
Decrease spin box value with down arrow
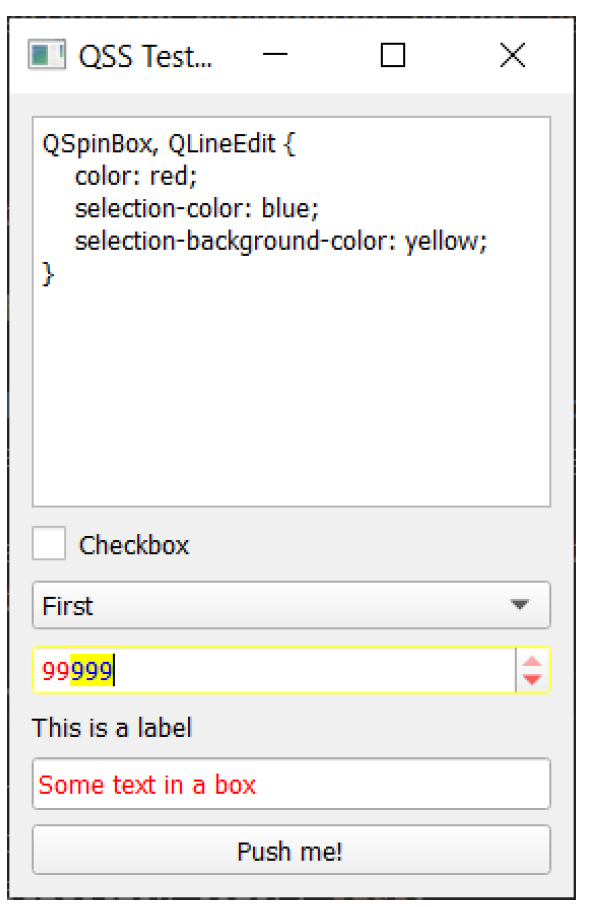[x=532, y=679]
